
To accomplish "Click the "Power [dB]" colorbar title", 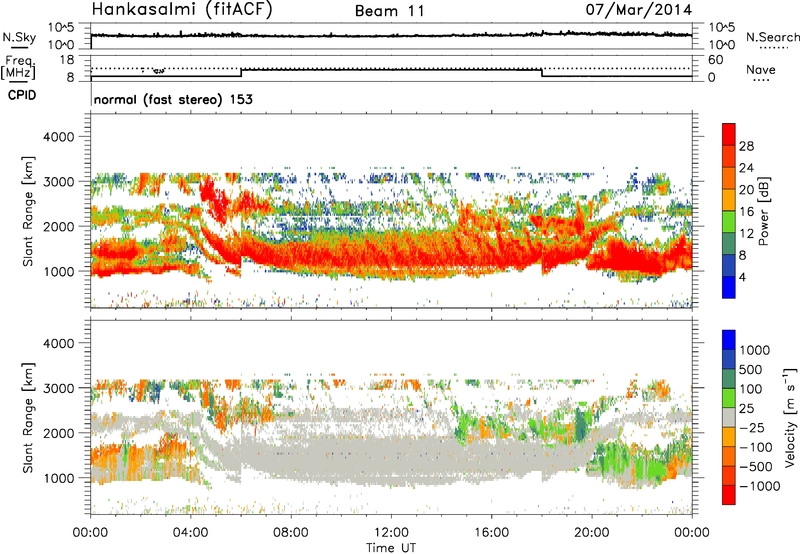I will (763, 211).
